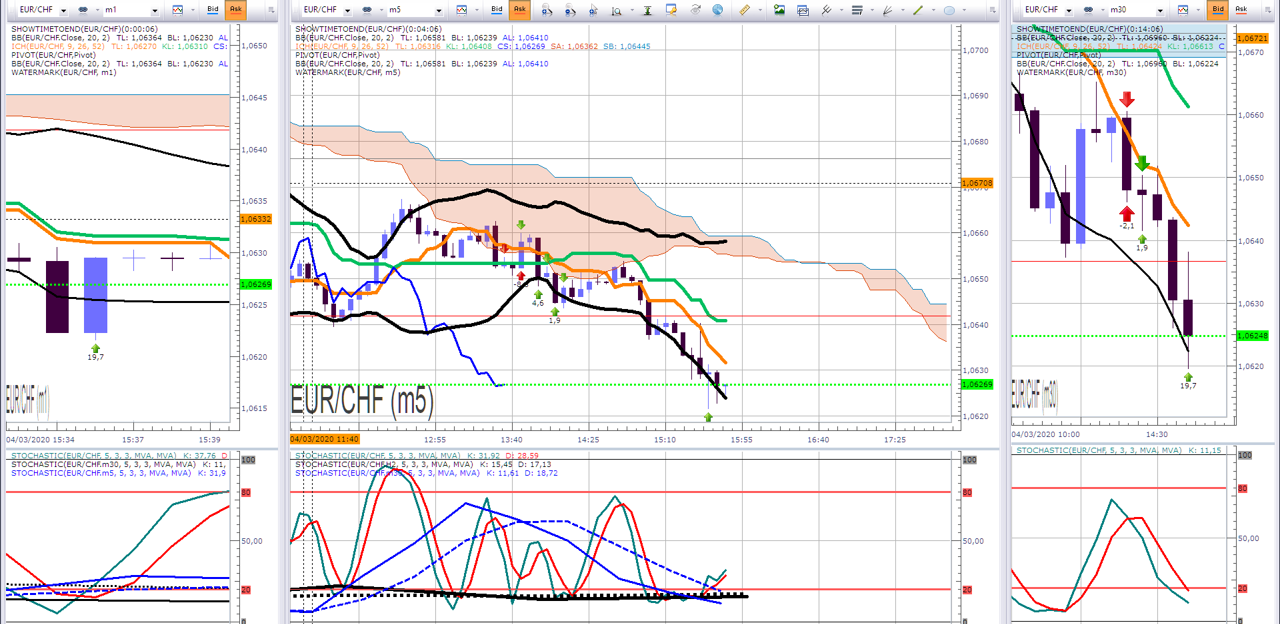This screenshot has width=1280, height=624.
Task: Click the 1,06708 price label
Action: coord(976,184)
